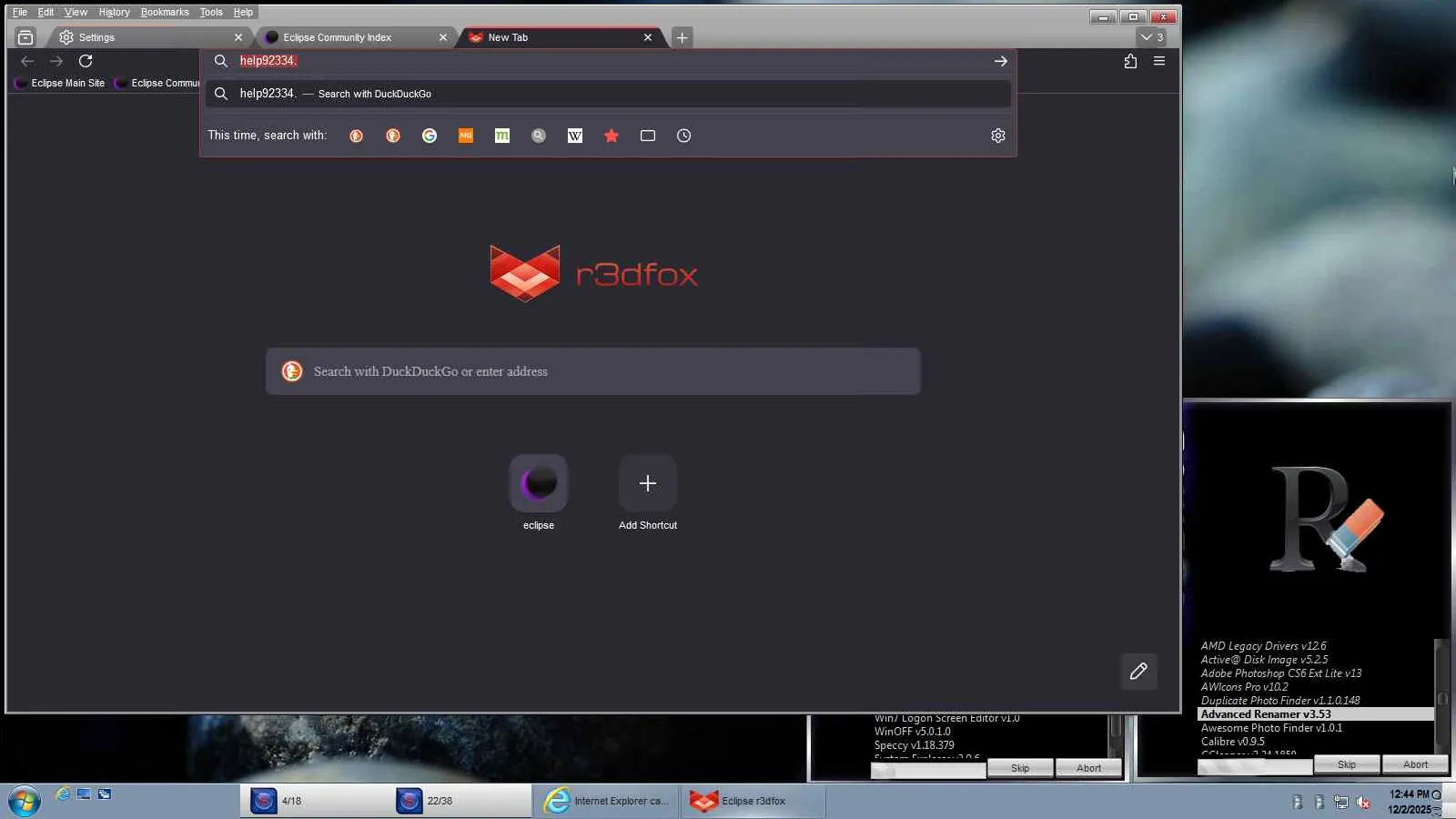Expand the List All Tabs chevron

pos(1152,37)
